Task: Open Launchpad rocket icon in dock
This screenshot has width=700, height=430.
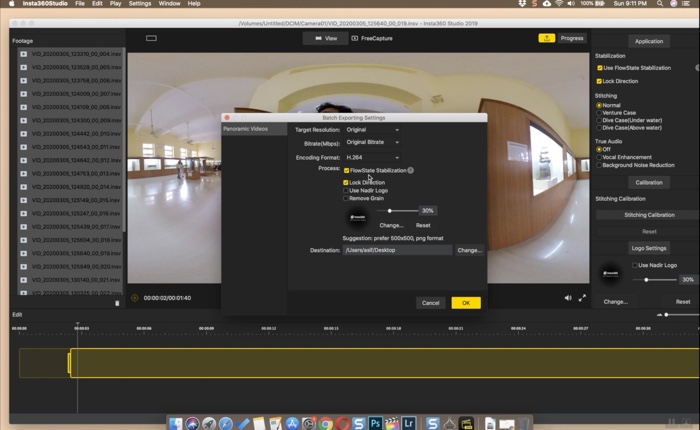Action: pos(209,423)
